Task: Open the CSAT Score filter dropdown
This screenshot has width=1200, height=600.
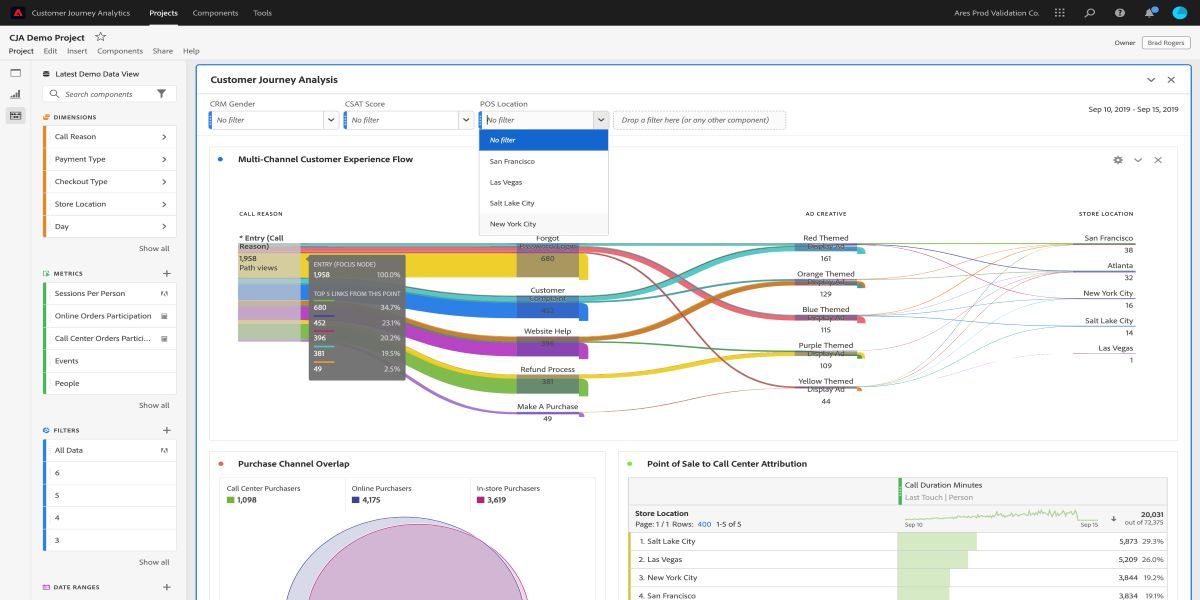Action: click(466, 120)
